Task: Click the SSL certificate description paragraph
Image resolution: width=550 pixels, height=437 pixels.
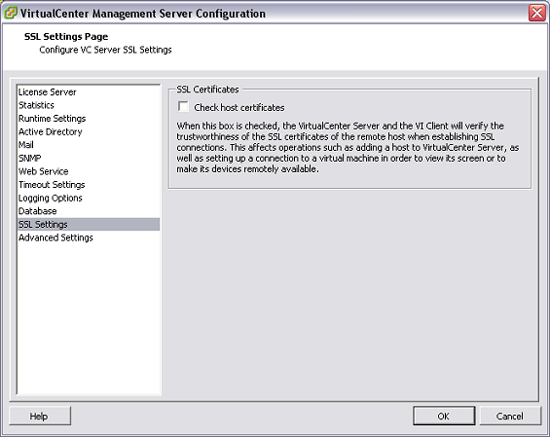Action: 348,147
